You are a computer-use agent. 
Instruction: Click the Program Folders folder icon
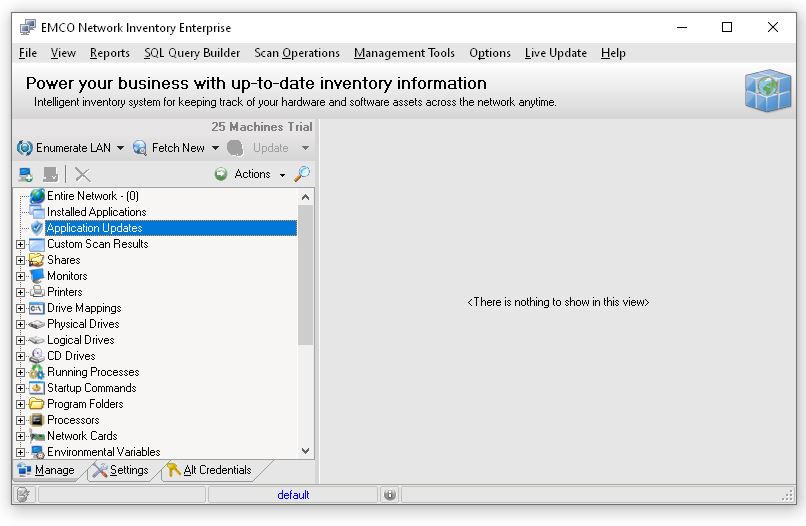click(36, 404)
